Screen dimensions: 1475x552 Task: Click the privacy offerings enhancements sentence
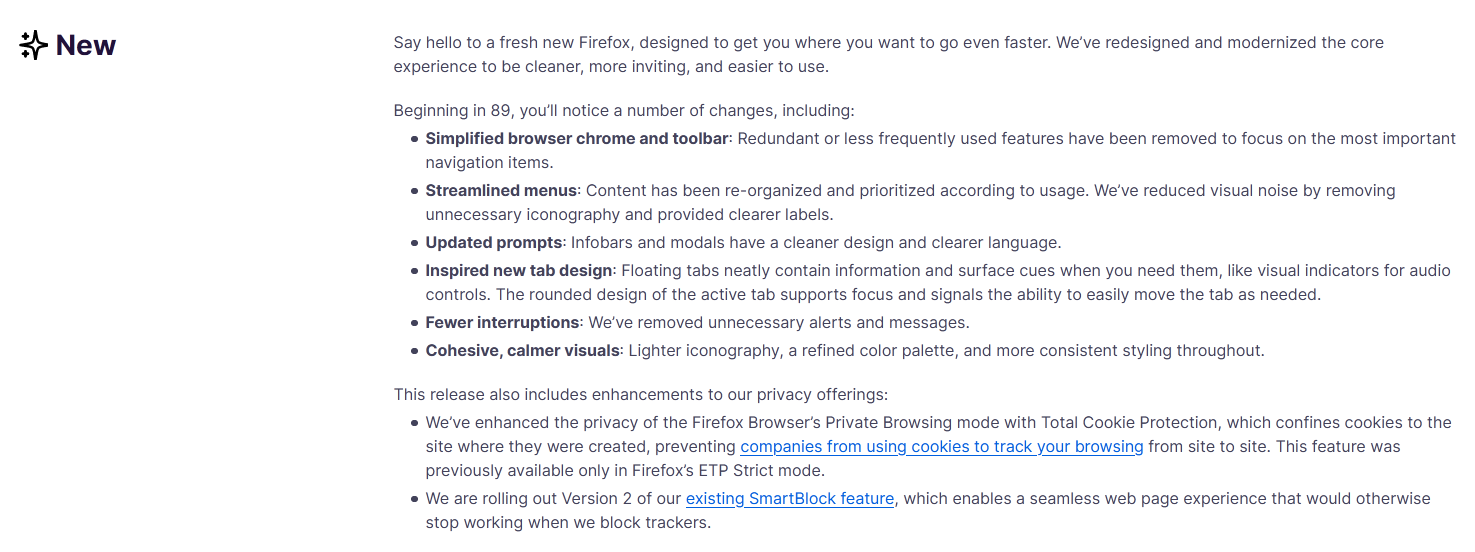641,394
